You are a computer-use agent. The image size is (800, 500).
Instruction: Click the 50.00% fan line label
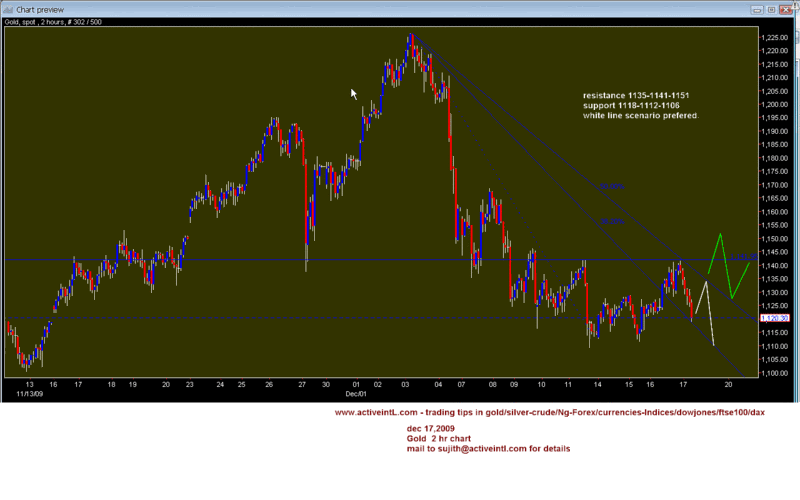(612, 186)
